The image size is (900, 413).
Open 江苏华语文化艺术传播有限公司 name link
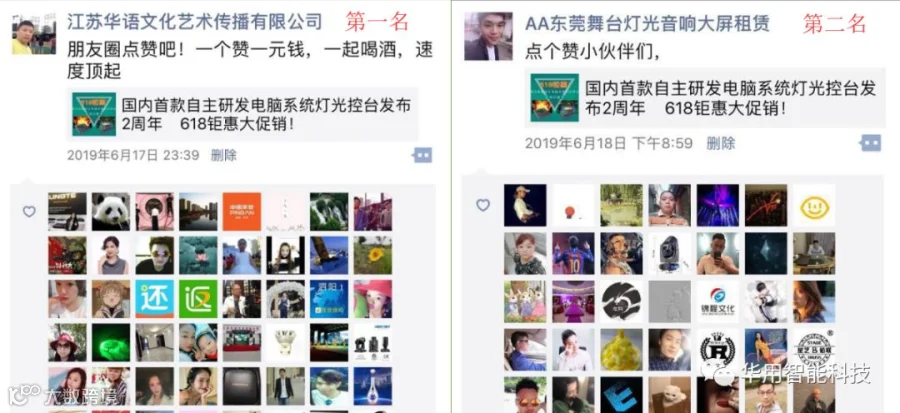[195, 22]
